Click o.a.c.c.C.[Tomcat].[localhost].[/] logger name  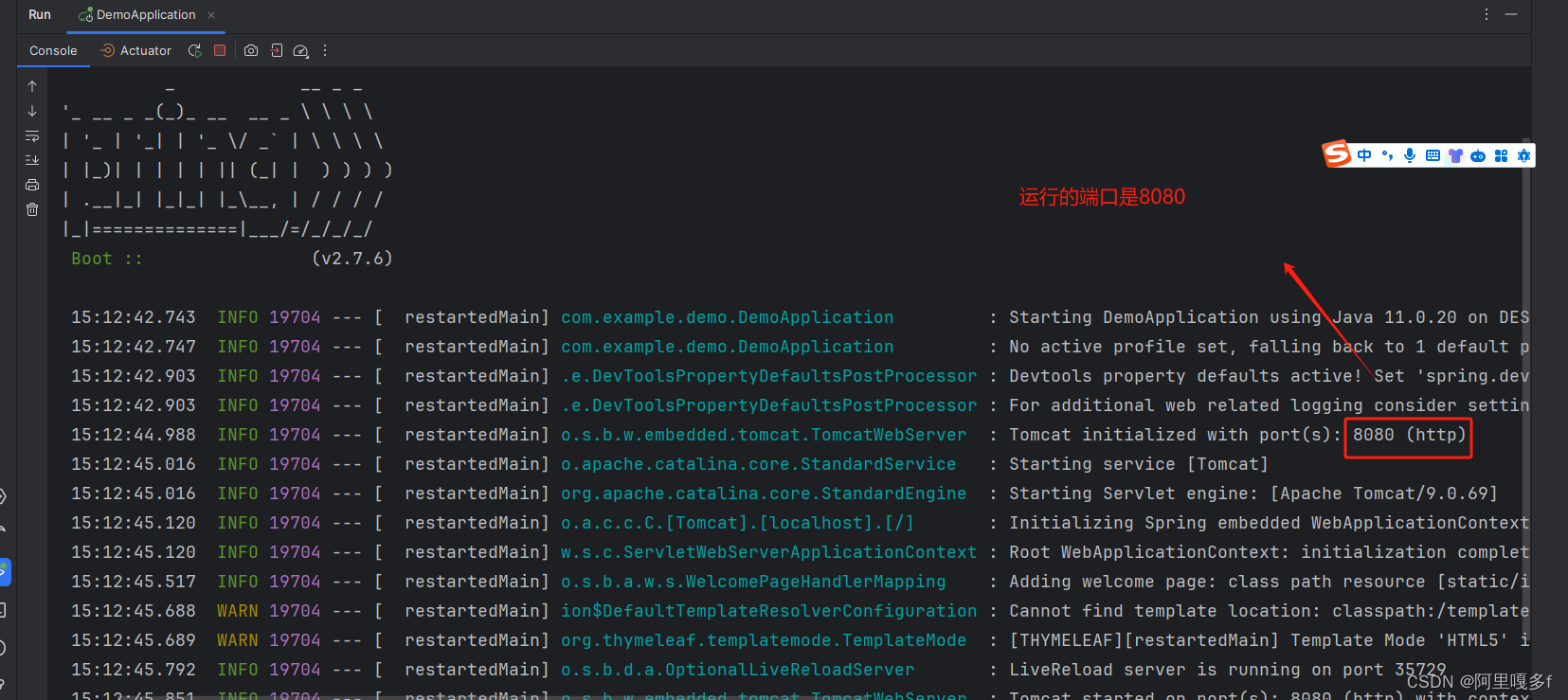pyautogui.click(x=737, y=523)
